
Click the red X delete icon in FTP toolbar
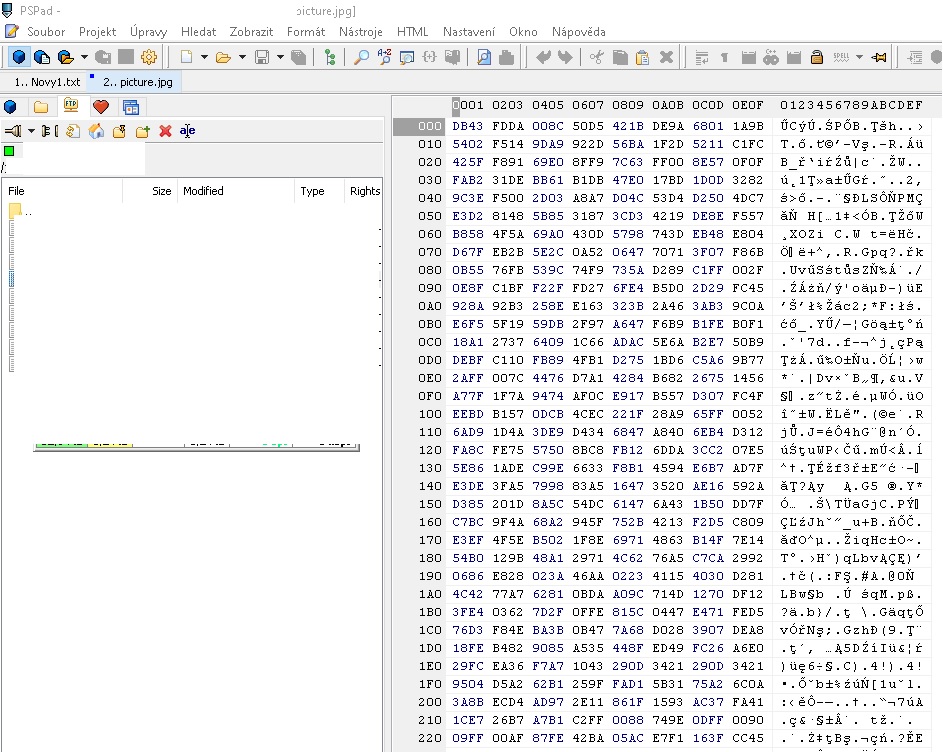coord(165,131)
